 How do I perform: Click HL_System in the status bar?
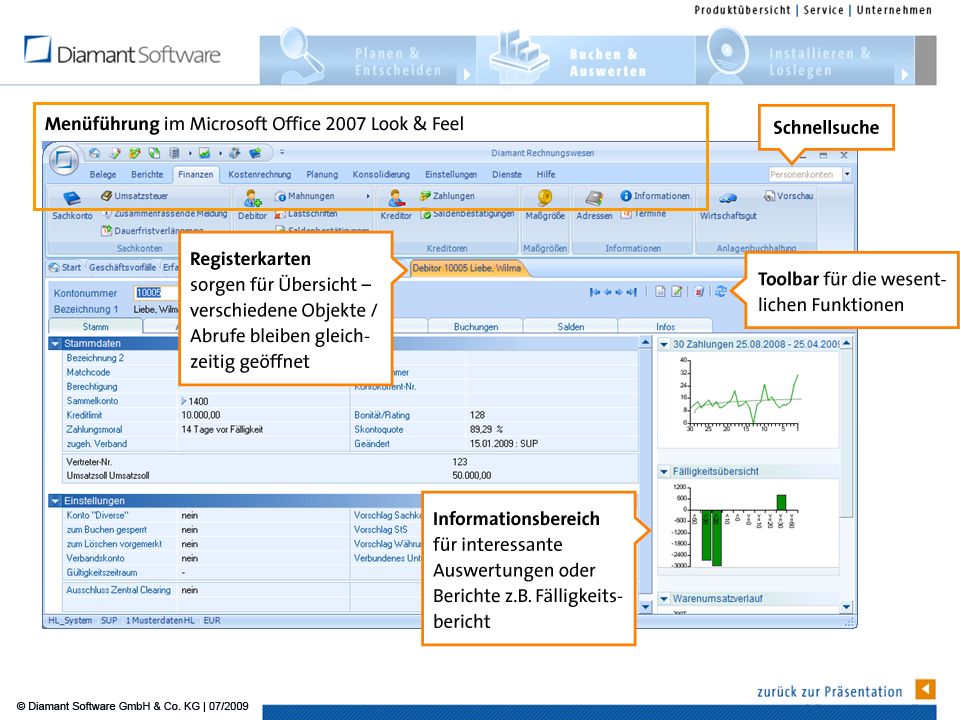(x=70, y=620)
